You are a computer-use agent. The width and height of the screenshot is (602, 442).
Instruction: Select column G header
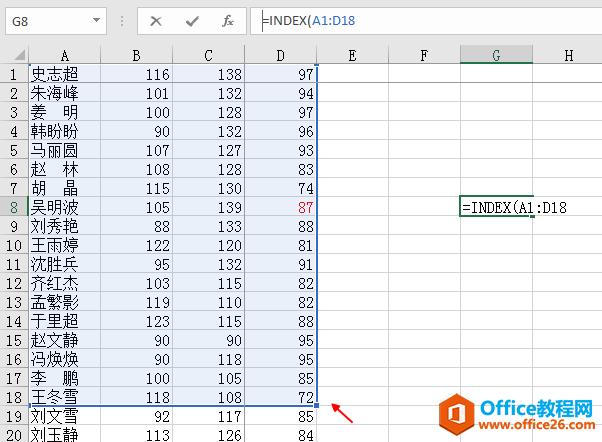click(x=496, y=55)
